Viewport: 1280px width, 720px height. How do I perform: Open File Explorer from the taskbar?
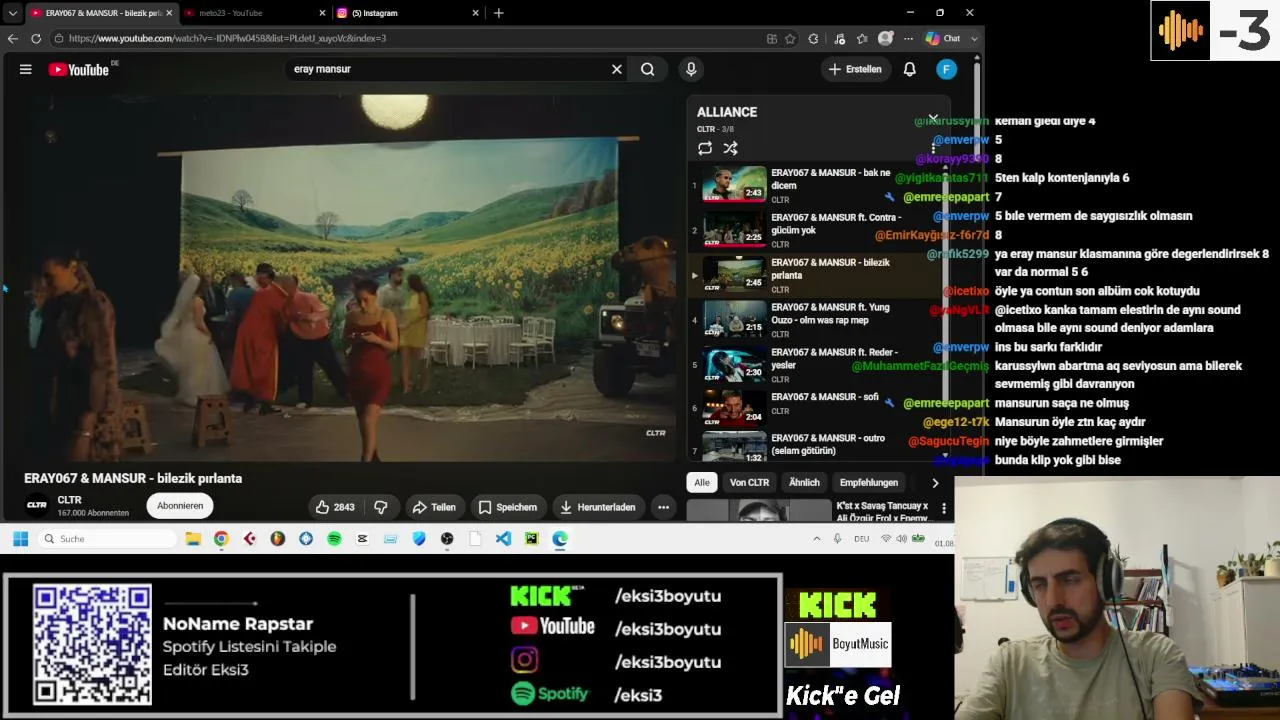pyautogui.click(x=193, y=539)
